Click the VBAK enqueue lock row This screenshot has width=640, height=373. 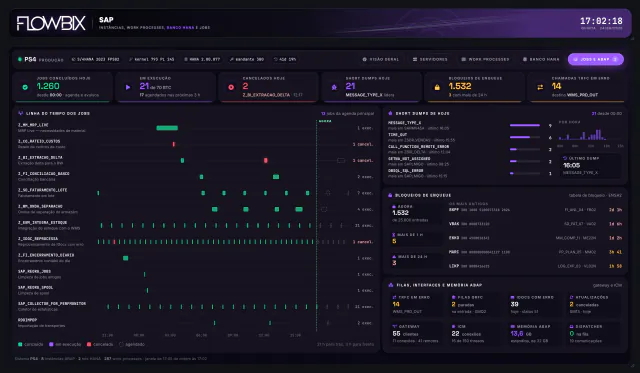point(535,224)
